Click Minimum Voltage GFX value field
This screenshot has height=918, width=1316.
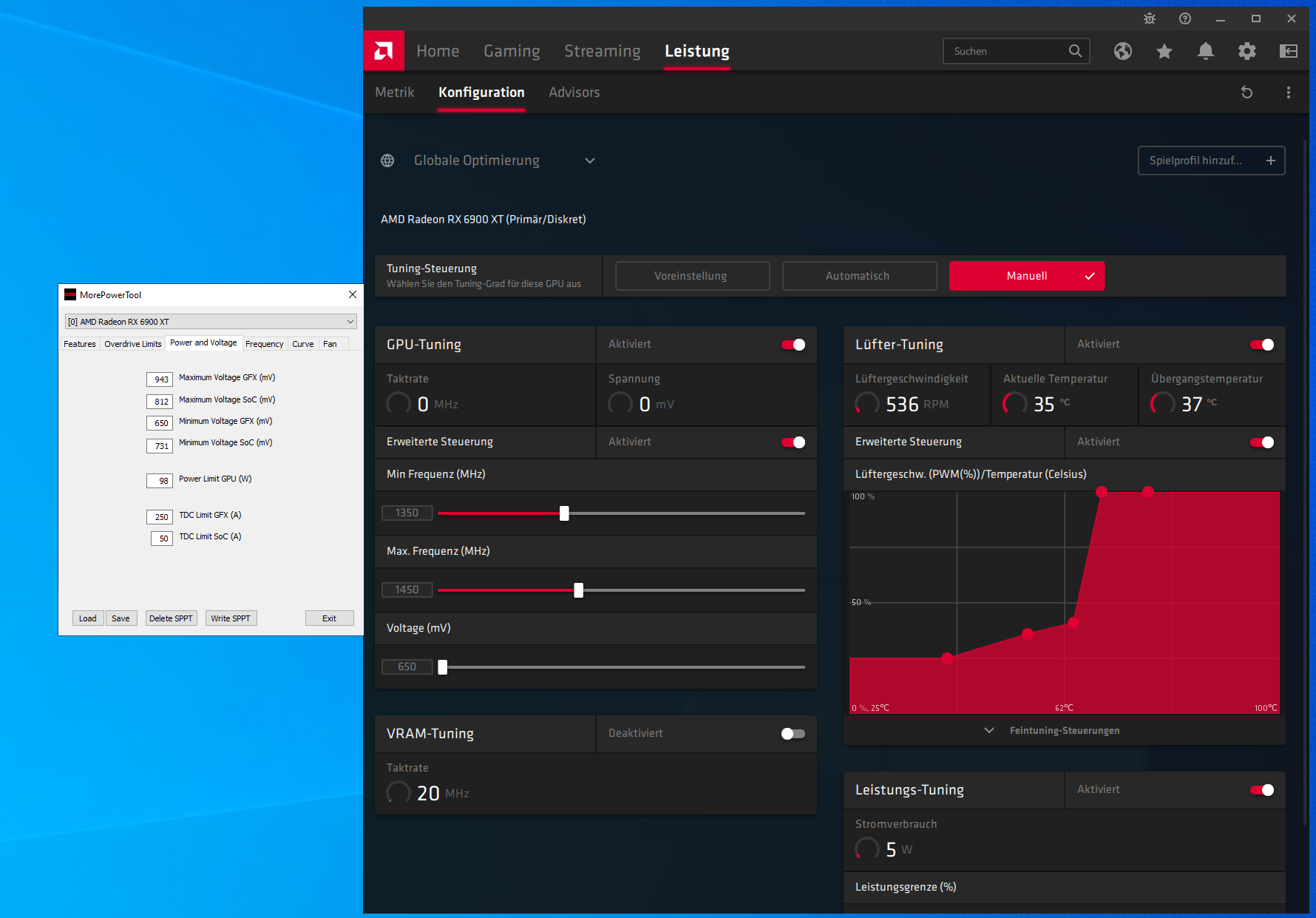click(160, 423)
